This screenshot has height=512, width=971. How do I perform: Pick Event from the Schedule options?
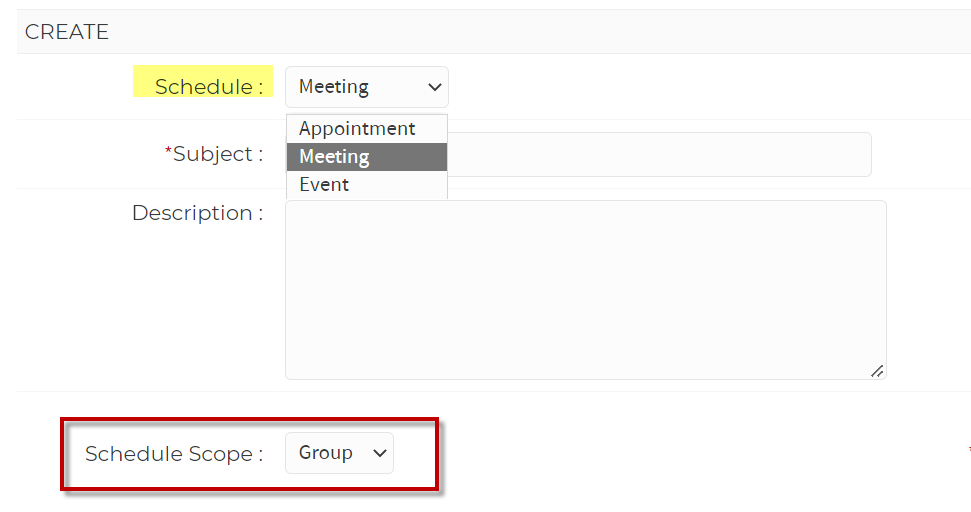click(x=367, y=184)
